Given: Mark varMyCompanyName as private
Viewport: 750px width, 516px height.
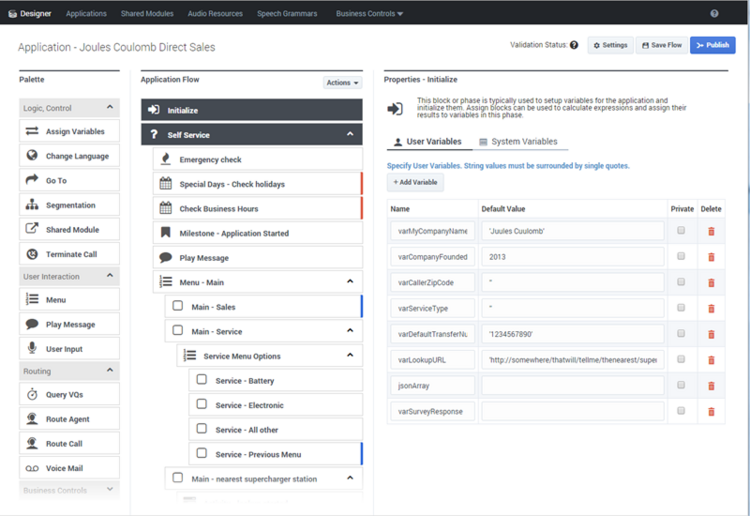Looking at the screenshot, I should [681, 231].
